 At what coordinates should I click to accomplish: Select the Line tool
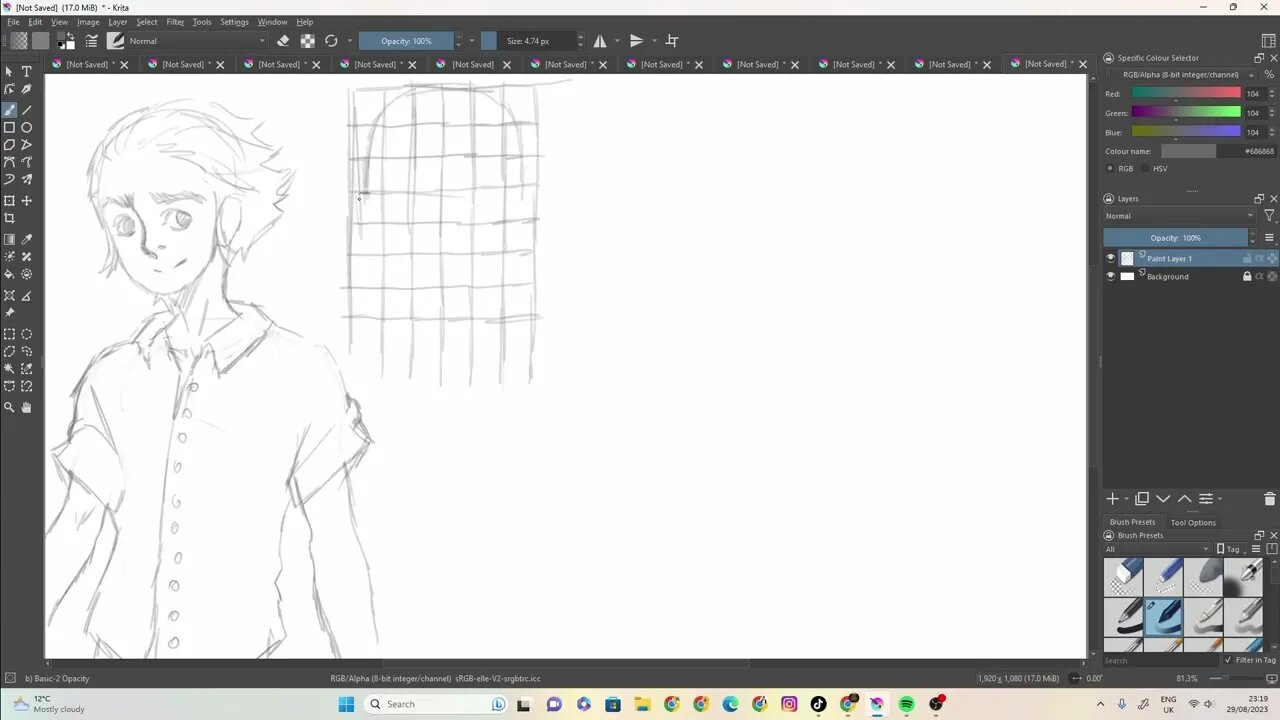27,110
